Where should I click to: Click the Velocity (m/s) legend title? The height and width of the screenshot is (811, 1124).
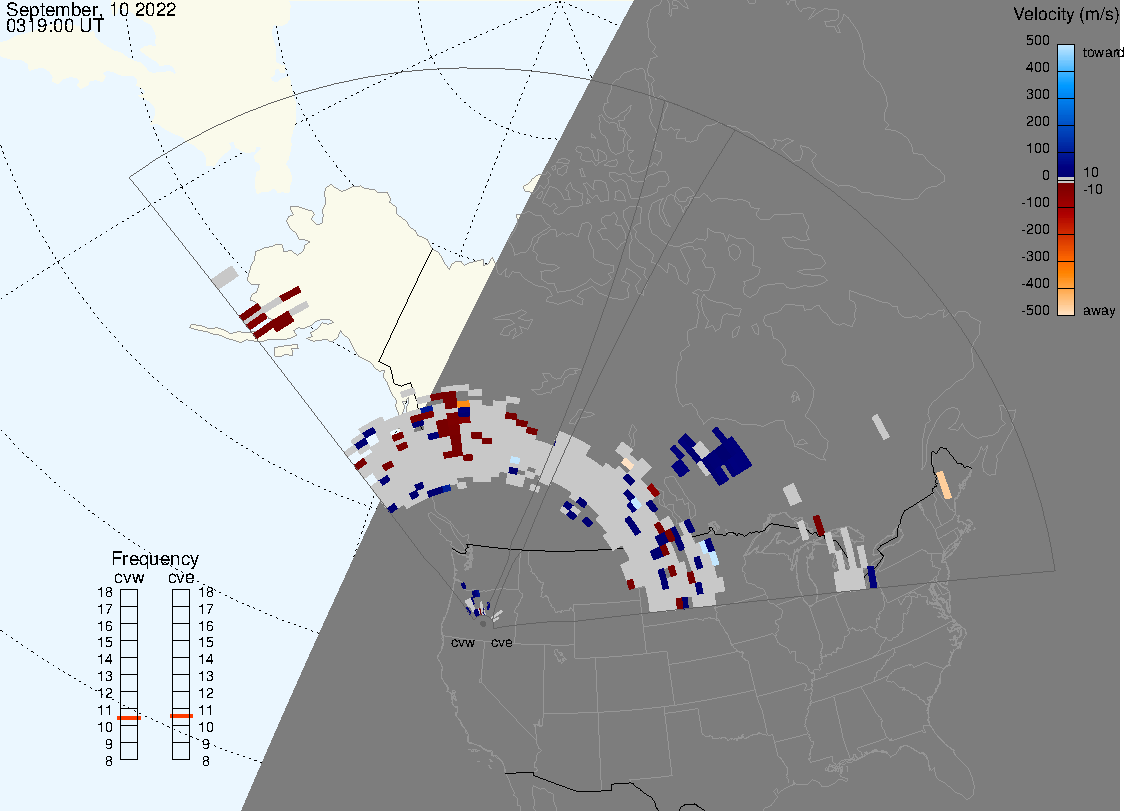tap(1065, 14)
